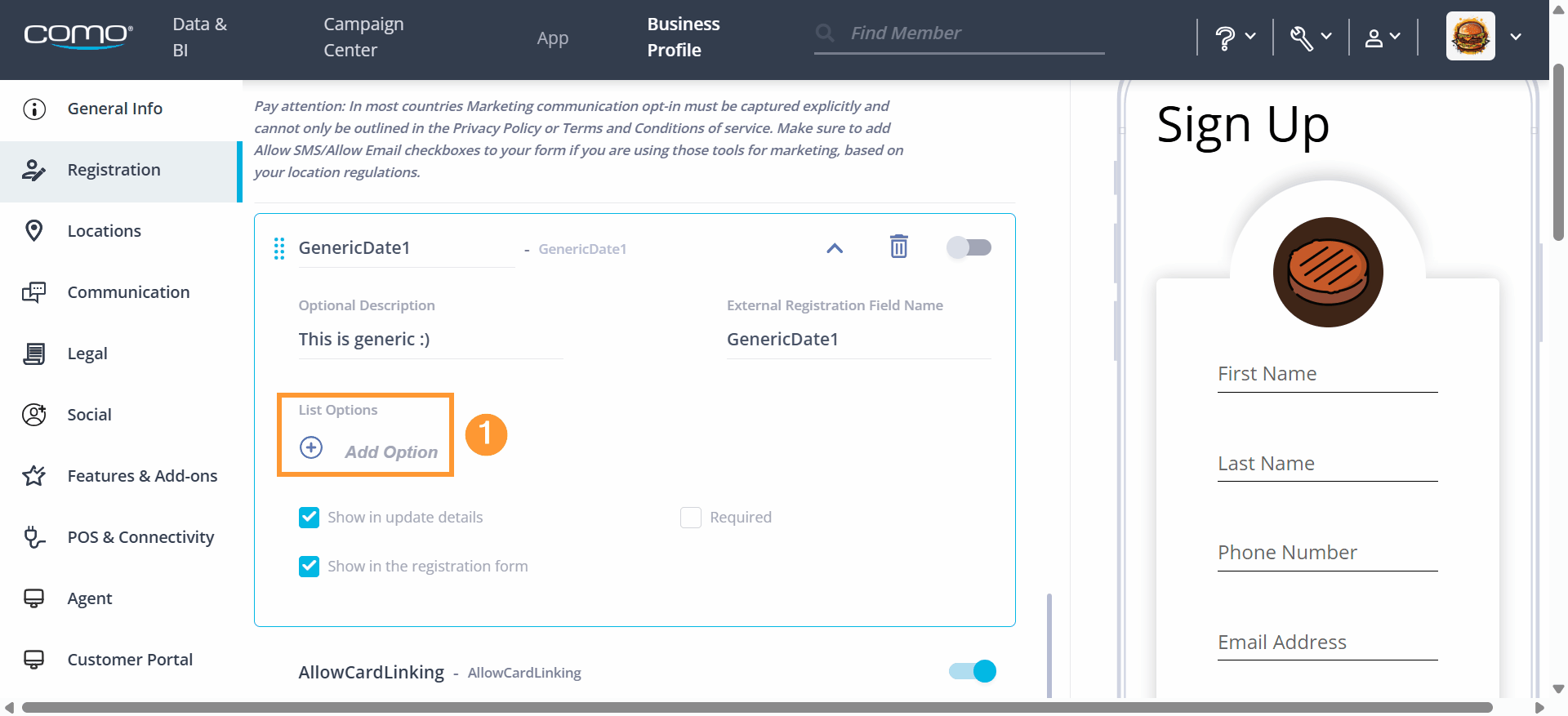The width and height of the screenshot is (1568, 716).
Task: Open the Data & BI menu
Action: click(199, 37)
